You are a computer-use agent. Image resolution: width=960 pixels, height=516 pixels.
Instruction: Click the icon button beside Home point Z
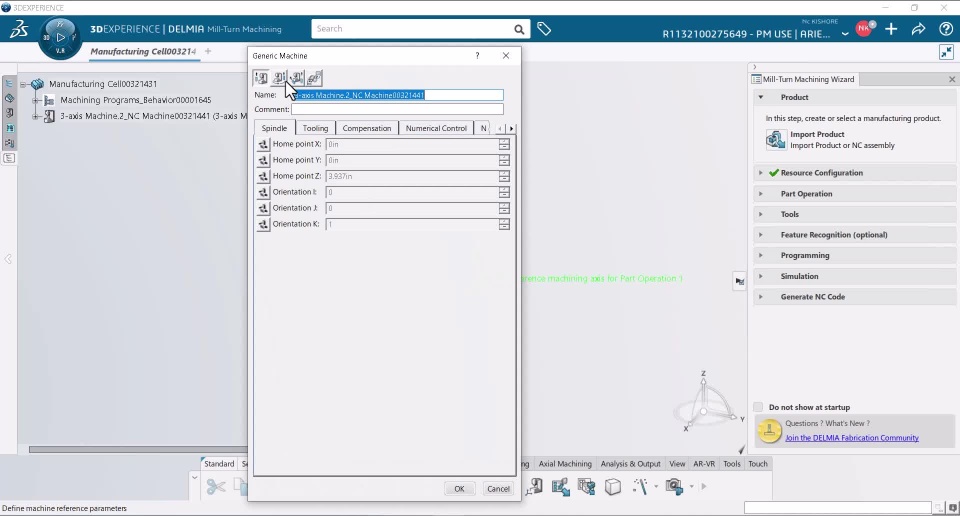pos(263,176)
